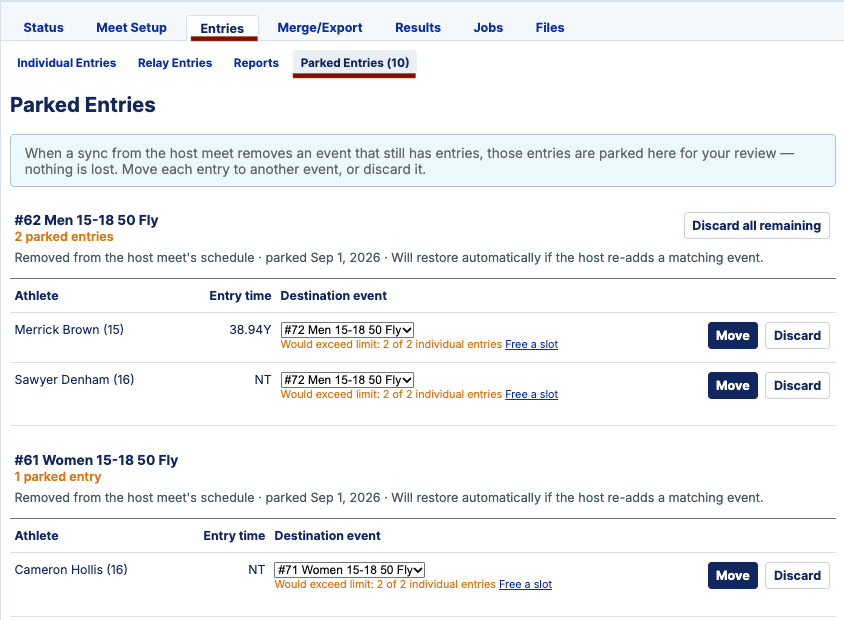The height and width of the screenshot is (620, 844).
Task: Open the Jobs tab
Action: pyautogui.click(x=488, y=27)
